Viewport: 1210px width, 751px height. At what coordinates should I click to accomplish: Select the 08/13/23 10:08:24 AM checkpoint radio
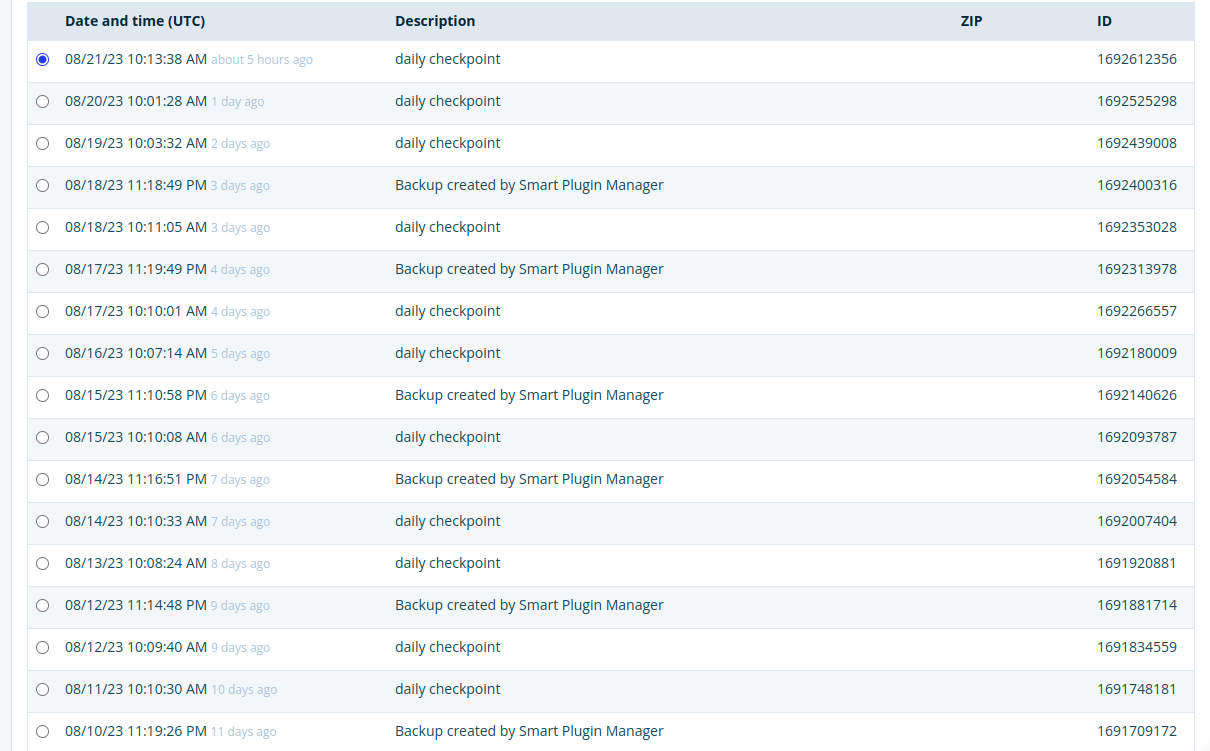click(42, 564)
